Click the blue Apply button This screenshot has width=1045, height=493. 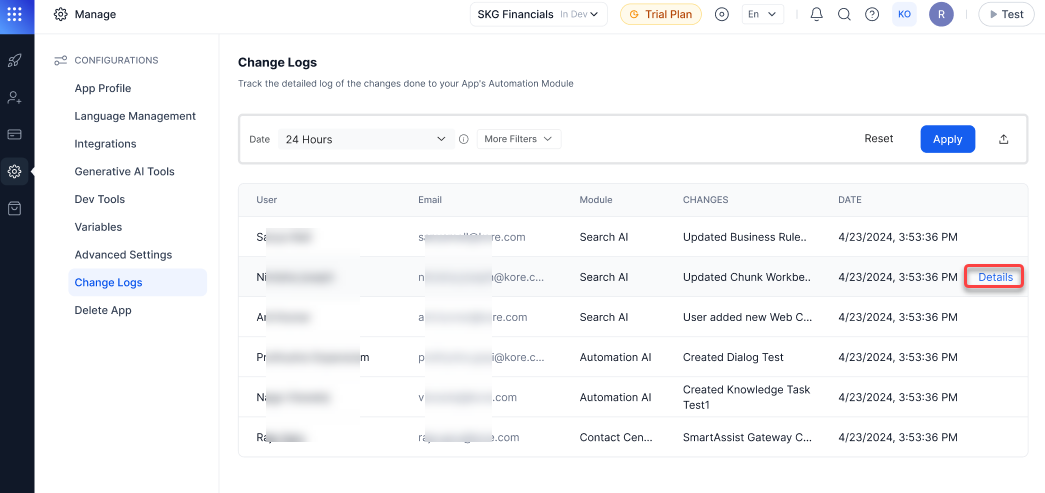pos(947,139)
